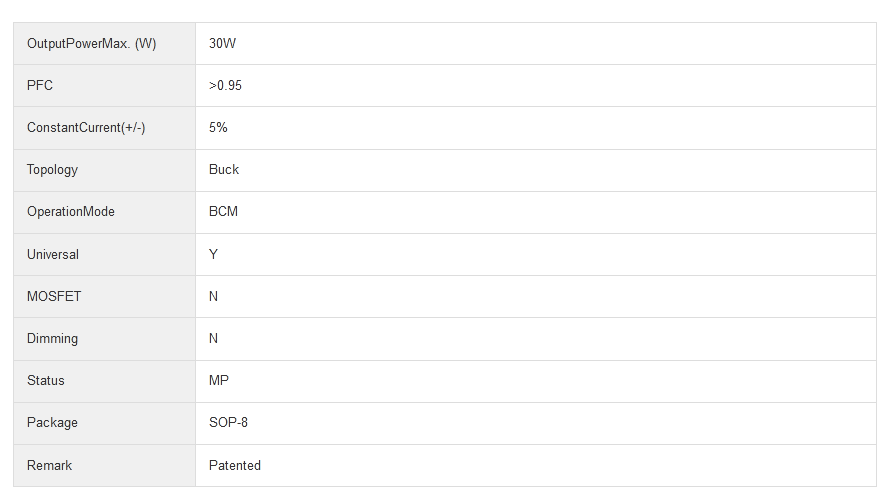Click the MP status value
889x501 pixels.
click(x=219, y=381)
